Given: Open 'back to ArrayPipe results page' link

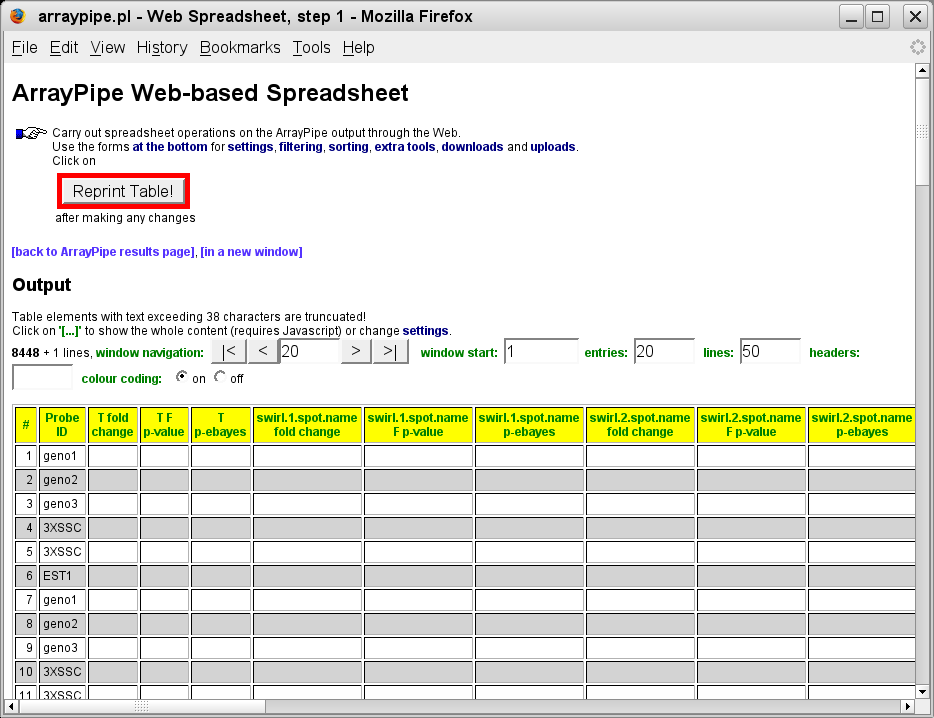Looking at the screenshot, I should tap(103, 251).
